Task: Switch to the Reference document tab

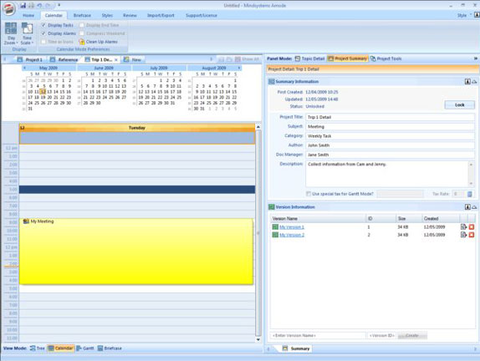Action: point(64,60)
